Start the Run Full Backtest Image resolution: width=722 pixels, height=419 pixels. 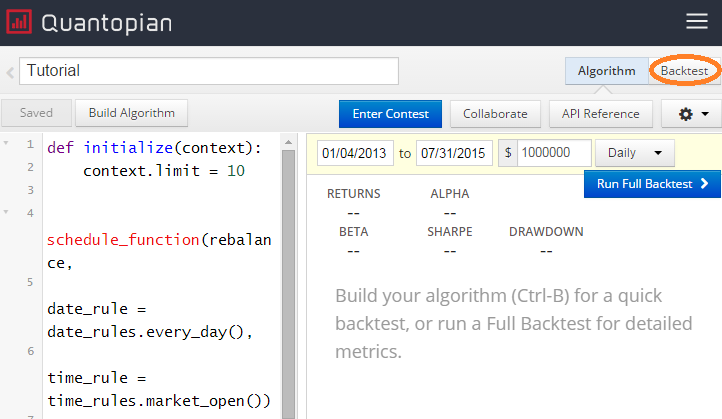click(652, 184)
